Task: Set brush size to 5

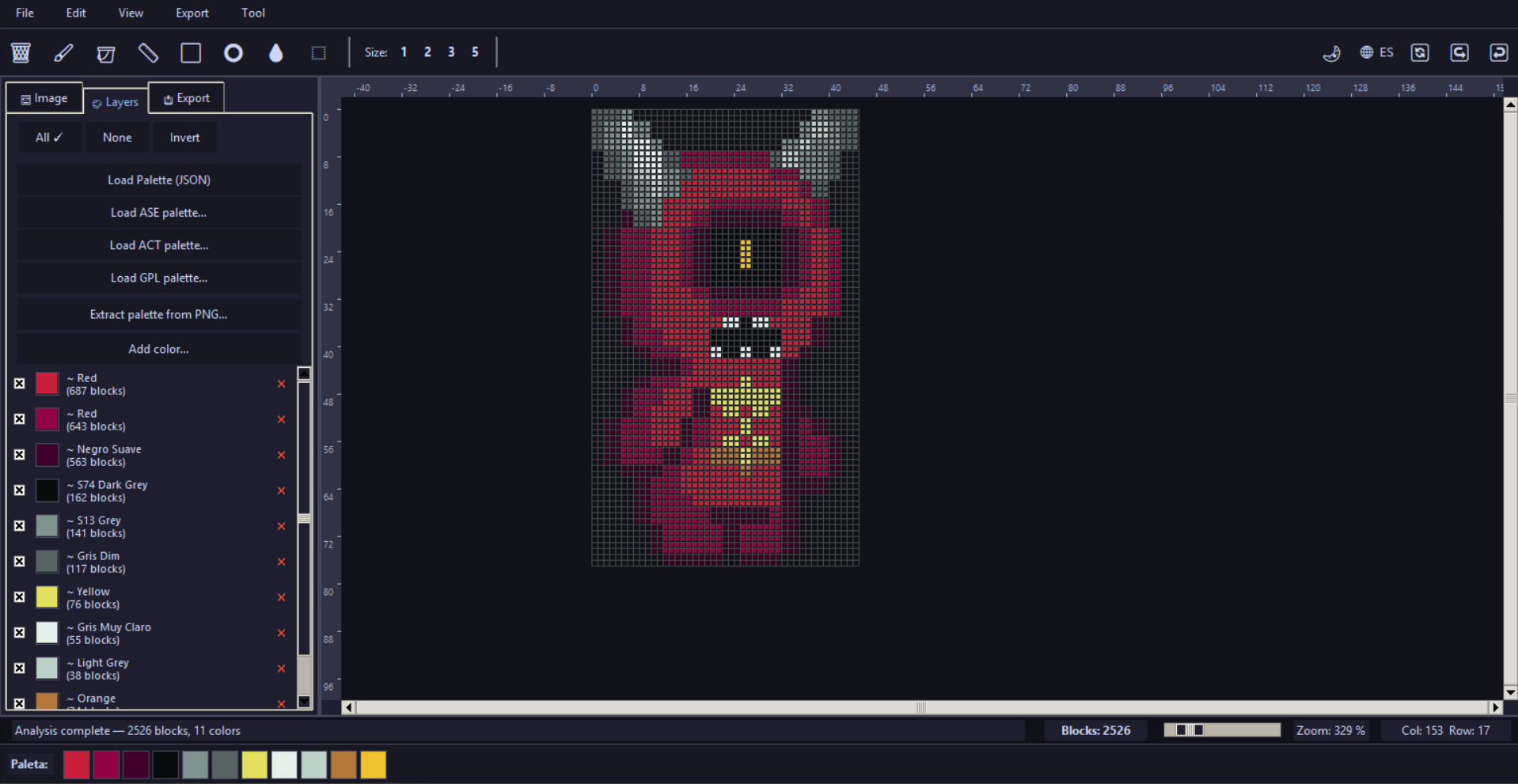Action: coord(475,52)
